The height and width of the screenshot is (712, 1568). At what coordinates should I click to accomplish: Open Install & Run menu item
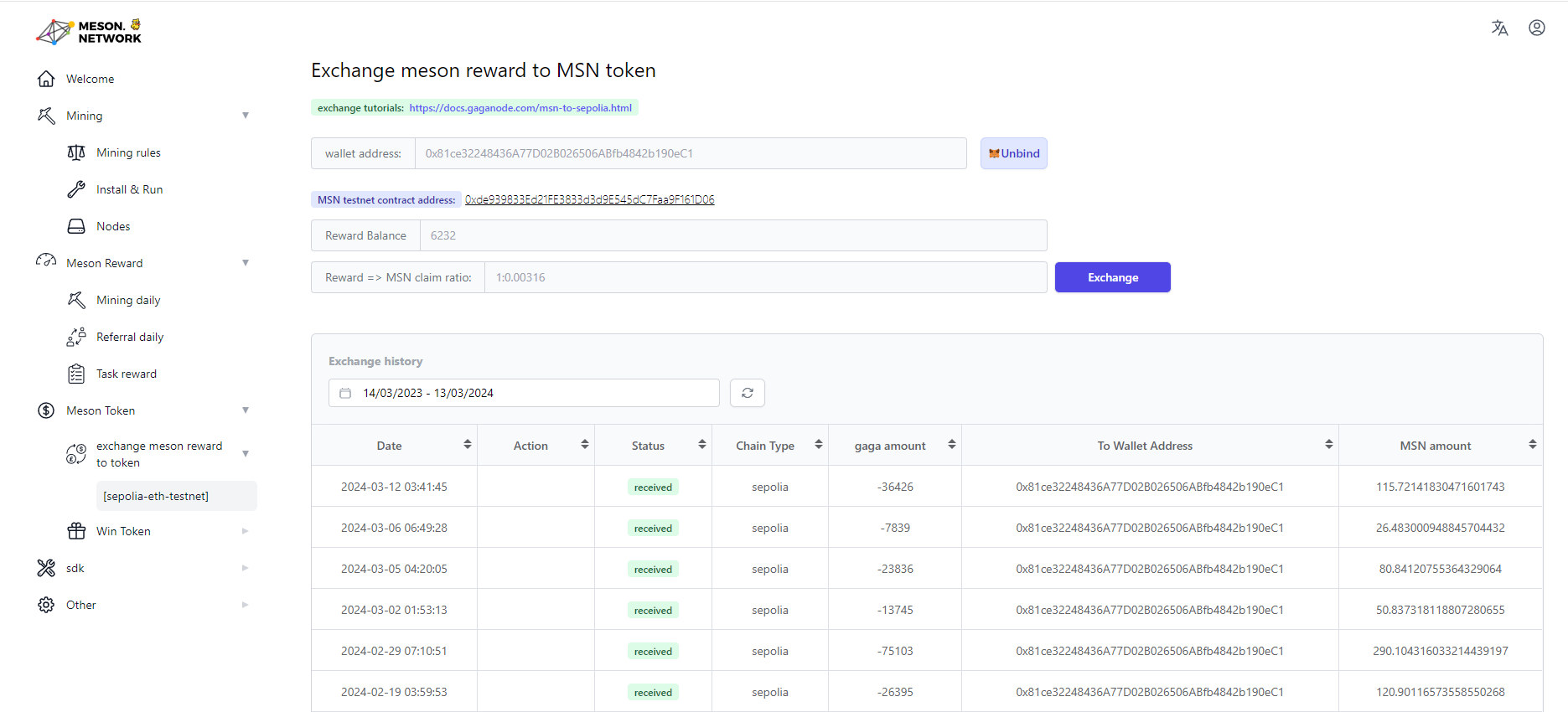[130, 189]
